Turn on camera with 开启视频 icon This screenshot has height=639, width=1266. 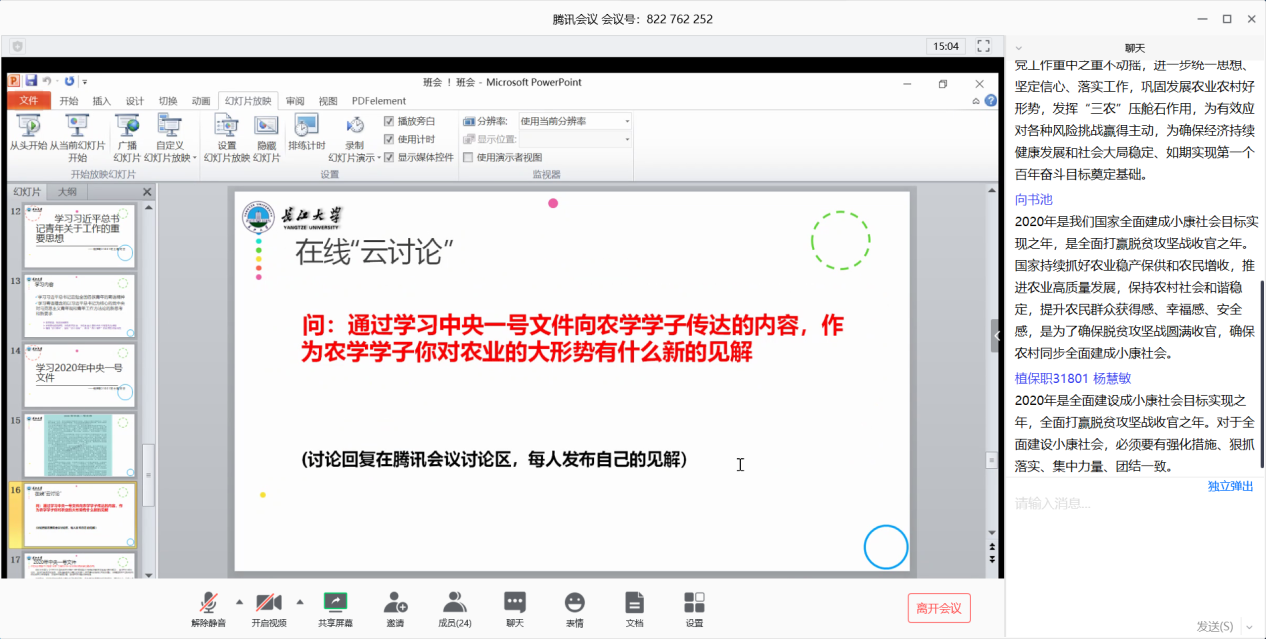[268, 603]
